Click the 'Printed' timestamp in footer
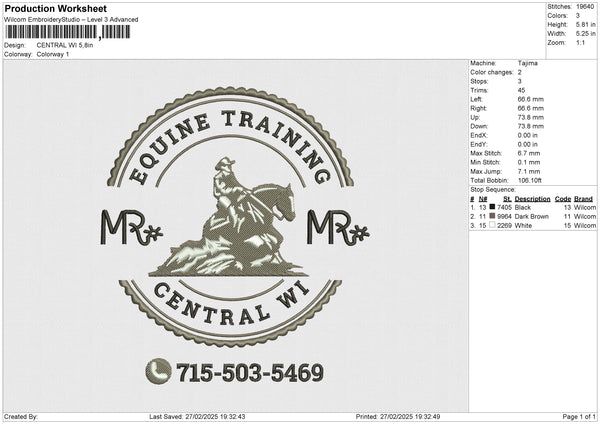The width and height of the screenshot is (600, 424). coord(398,417)
